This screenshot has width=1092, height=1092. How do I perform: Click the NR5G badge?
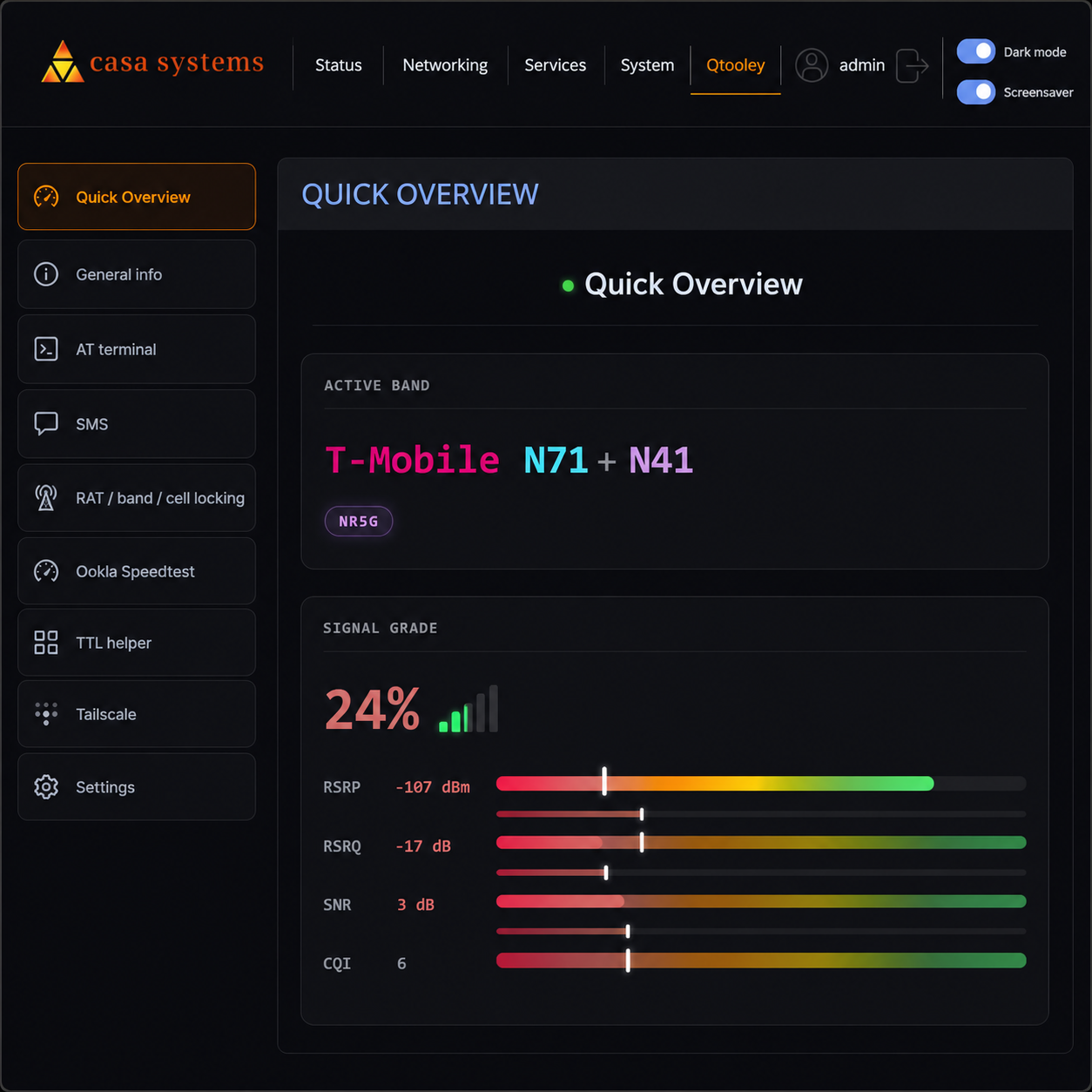coord(359,522)
